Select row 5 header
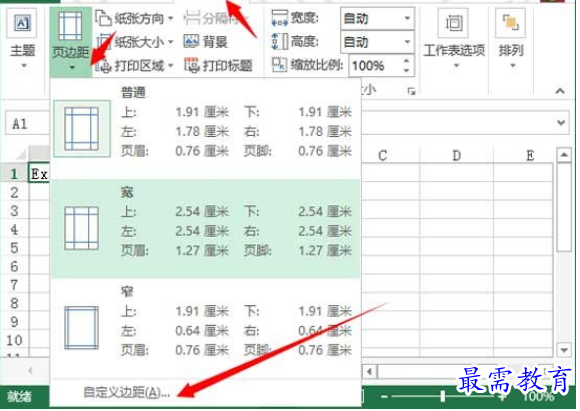580x411 pixels. pos(14,247)
